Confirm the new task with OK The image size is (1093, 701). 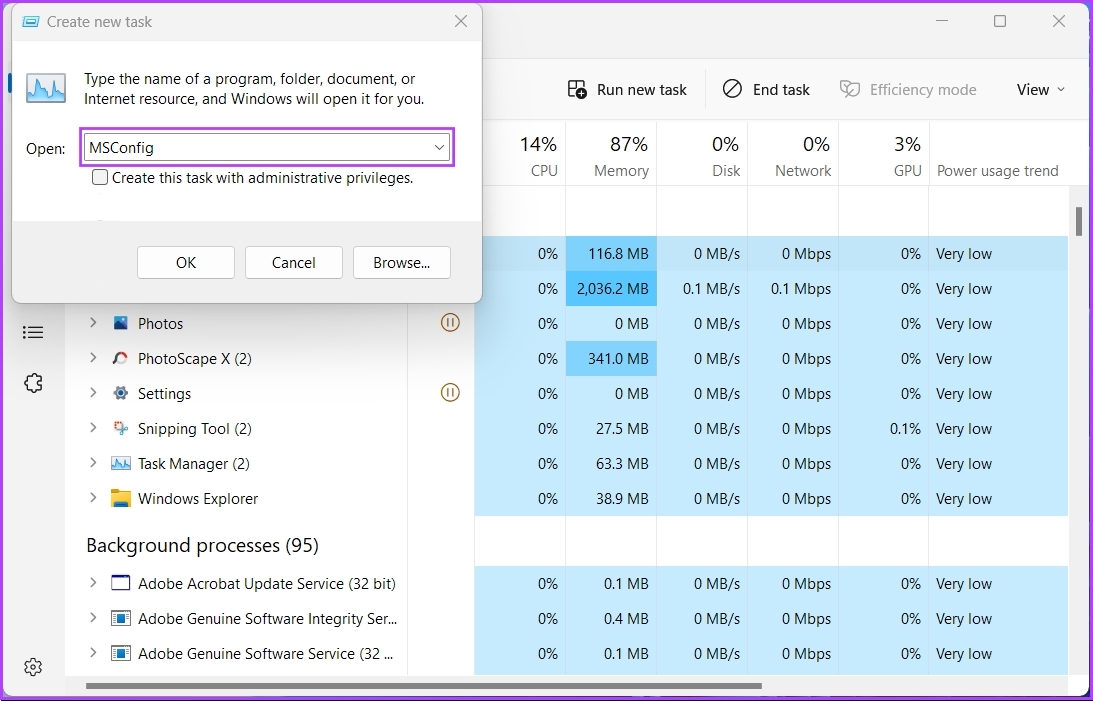point(185,262)
